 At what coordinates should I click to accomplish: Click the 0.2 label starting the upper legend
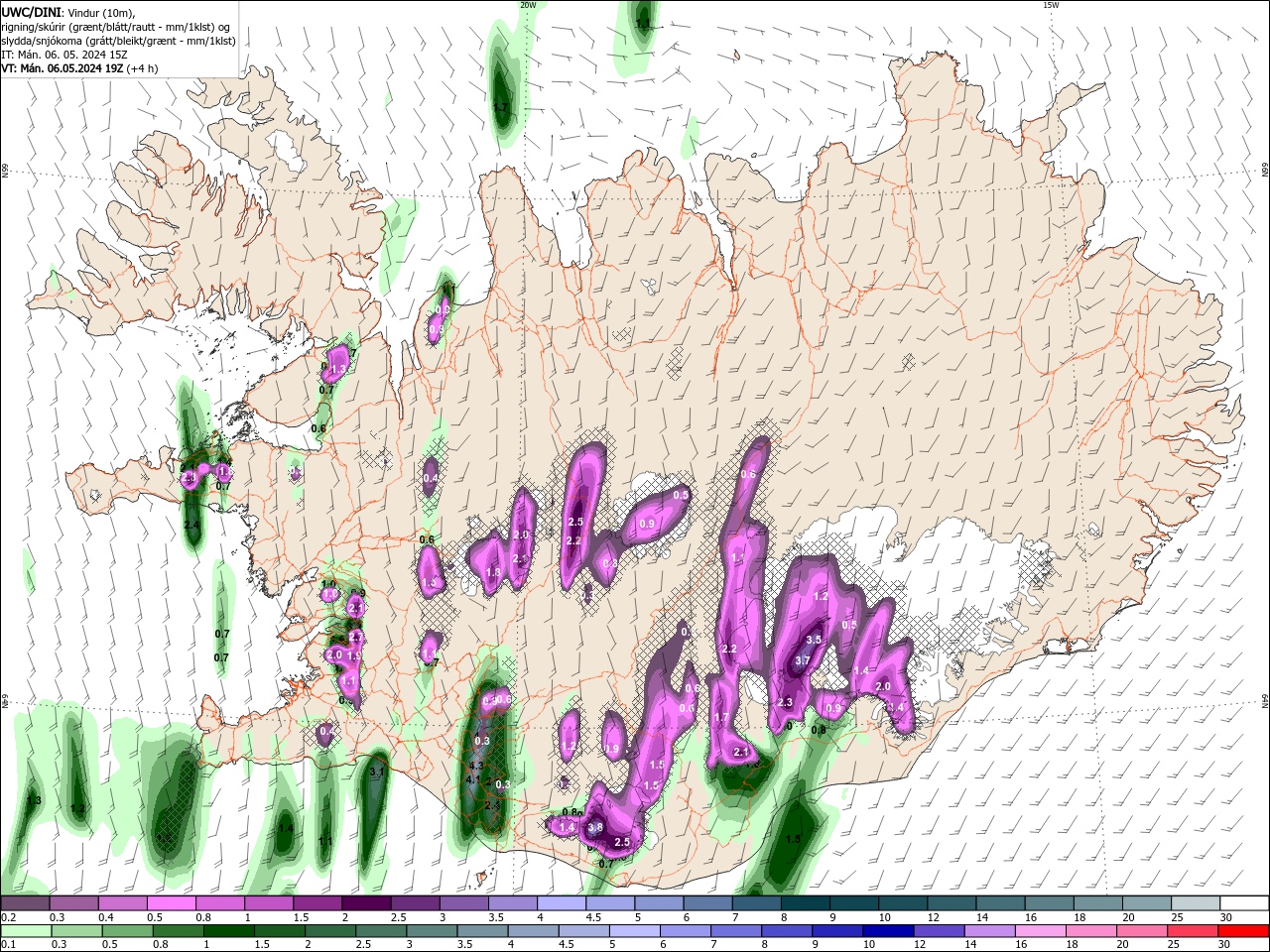[x=9, y=917]
